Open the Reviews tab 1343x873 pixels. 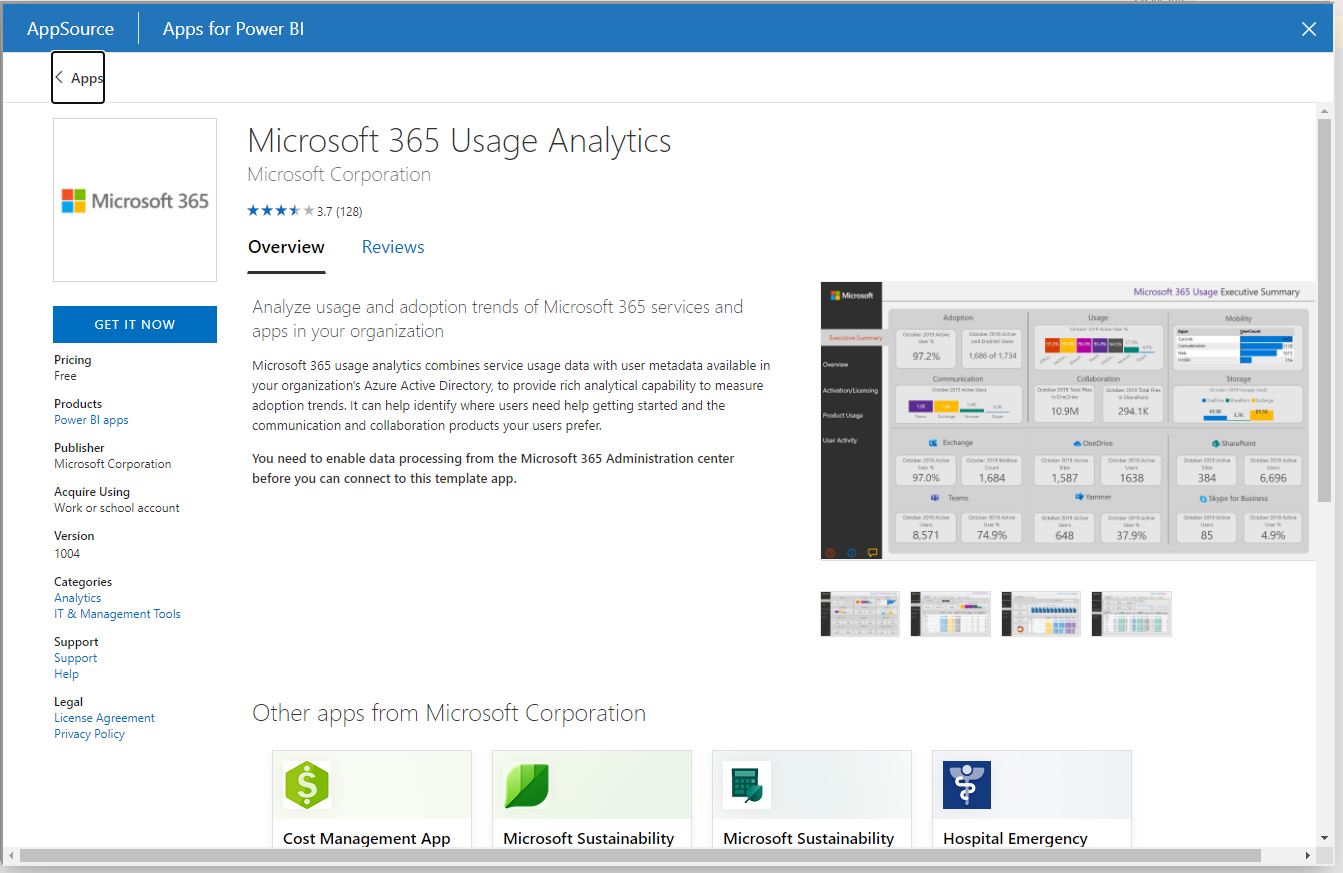[393, 247]
